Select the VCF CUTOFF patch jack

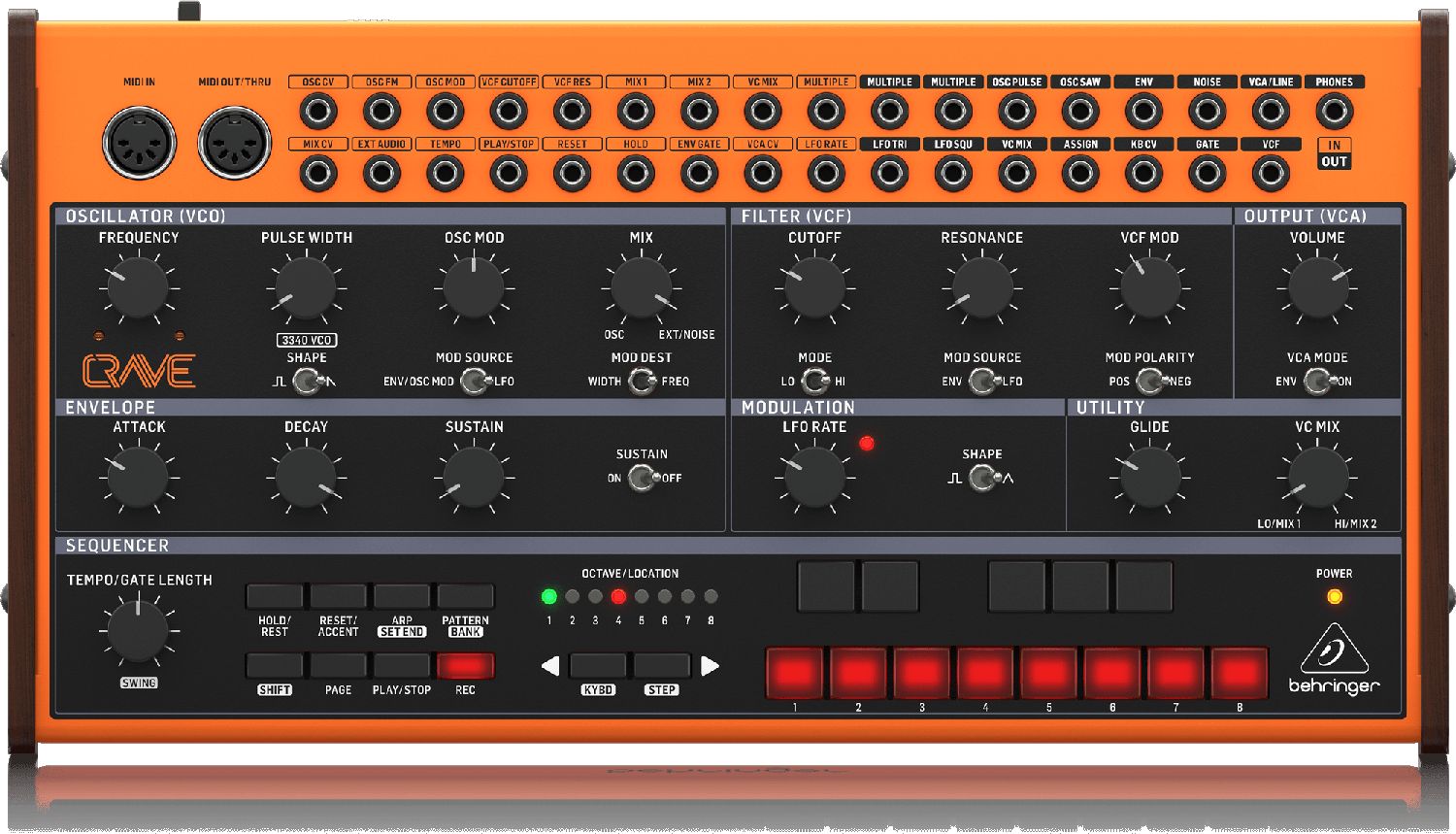coord(509,112)
